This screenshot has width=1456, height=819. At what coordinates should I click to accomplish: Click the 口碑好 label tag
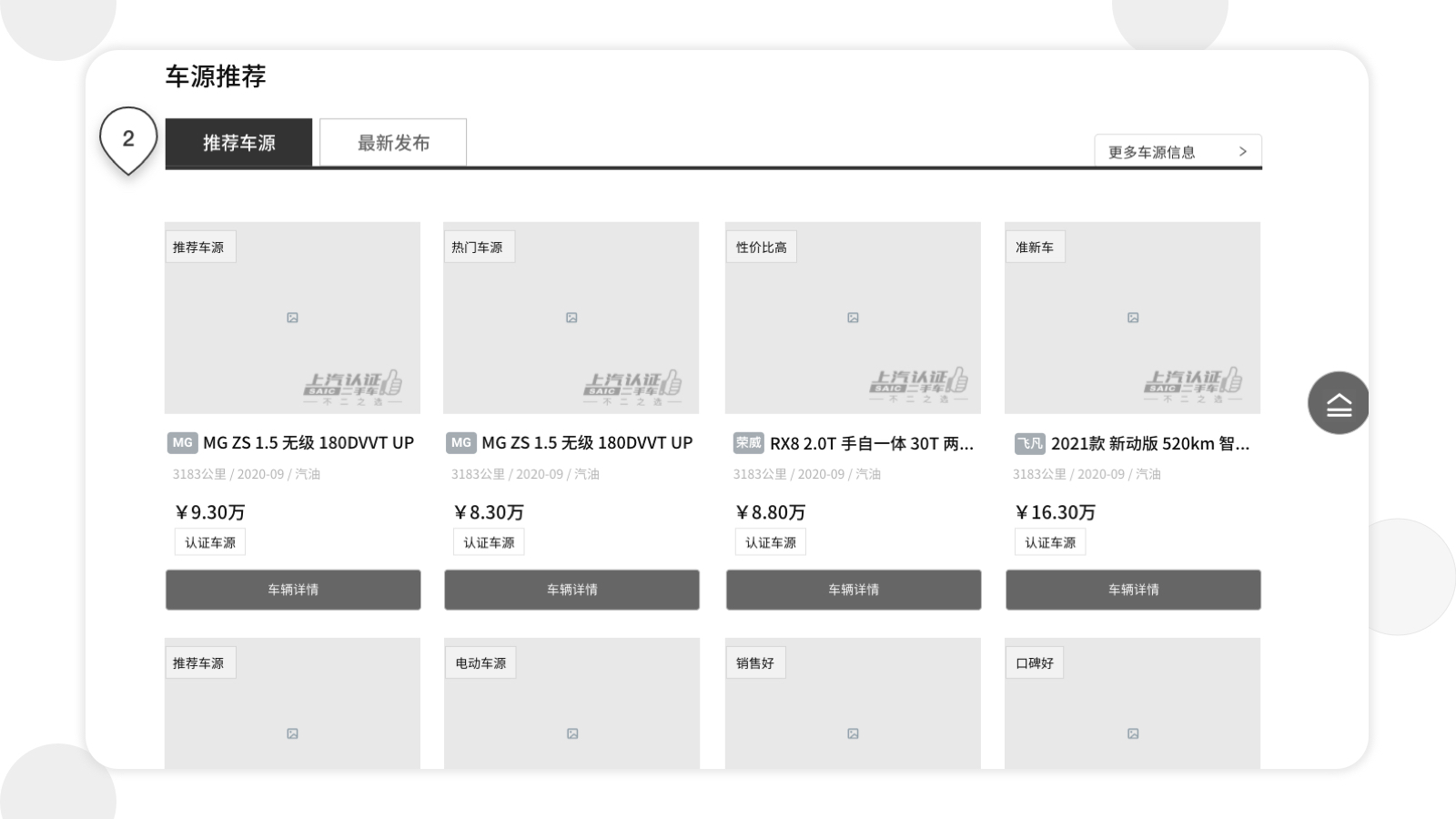pyautogui.click(x=1035, y=662)
